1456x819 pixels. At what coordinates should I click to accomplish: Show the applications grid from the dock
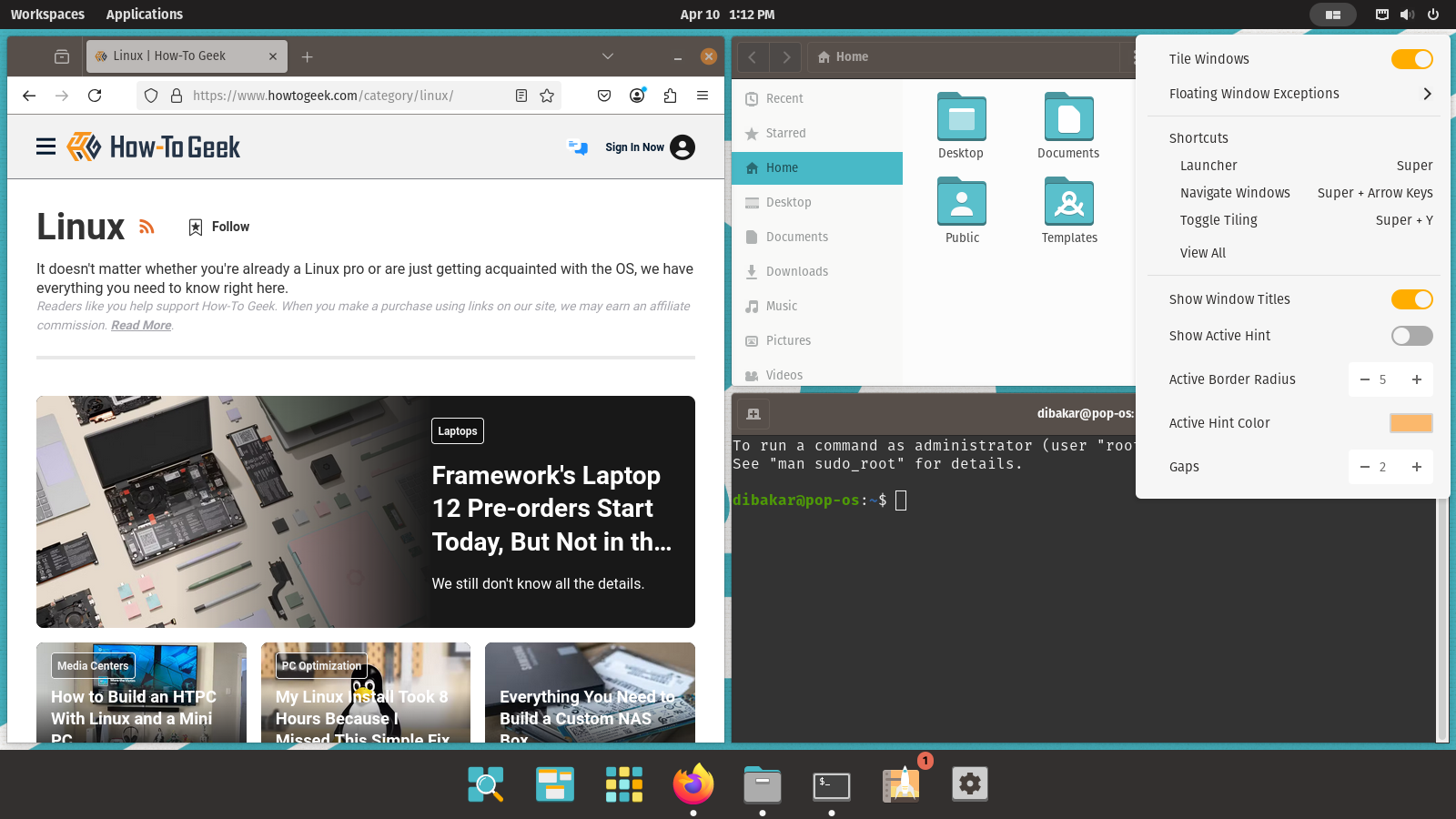pyautogui.click(x=624, y=784)
